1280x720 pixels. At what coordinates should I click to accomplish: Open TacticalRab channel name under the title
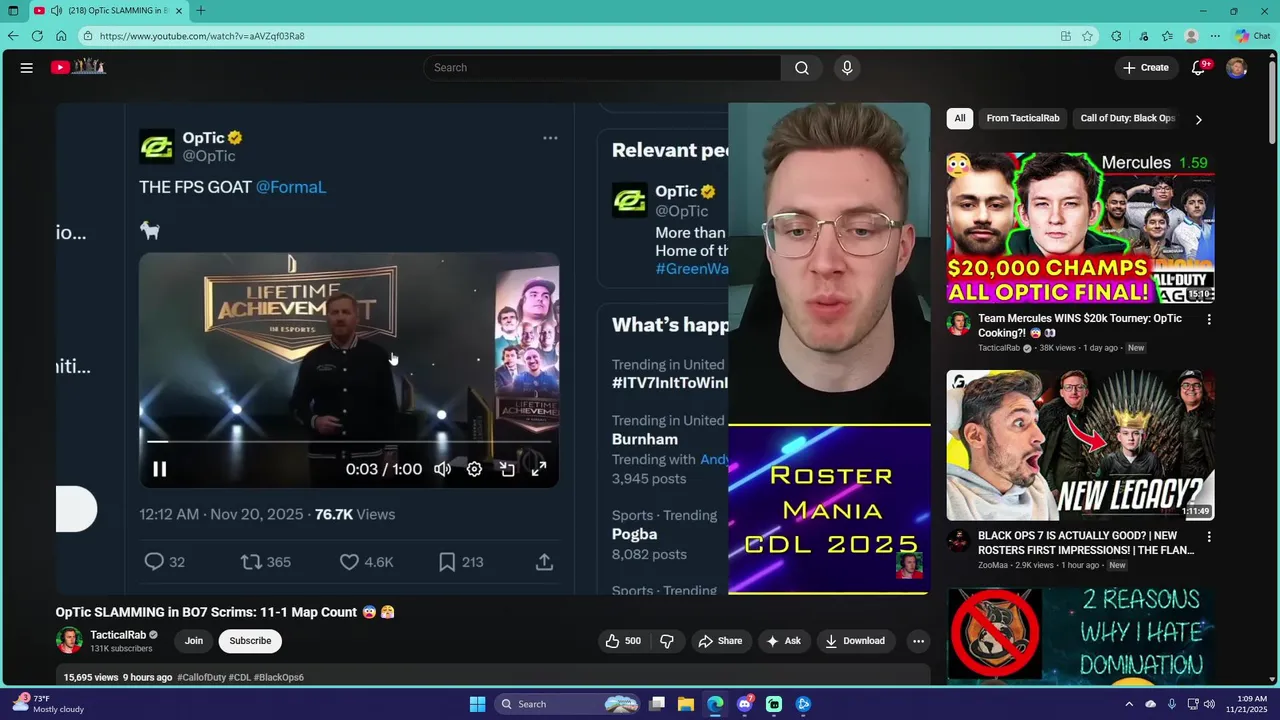tap(118, 635)
